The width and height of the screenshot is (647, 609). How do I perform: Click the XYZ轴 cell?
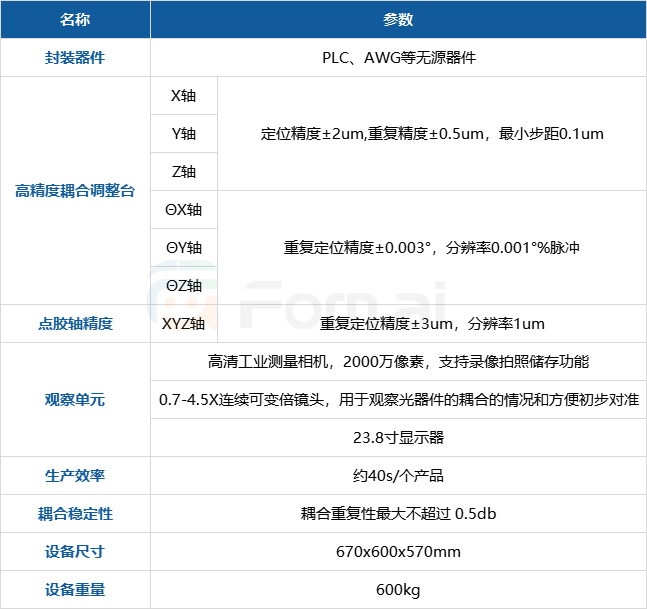183,323
